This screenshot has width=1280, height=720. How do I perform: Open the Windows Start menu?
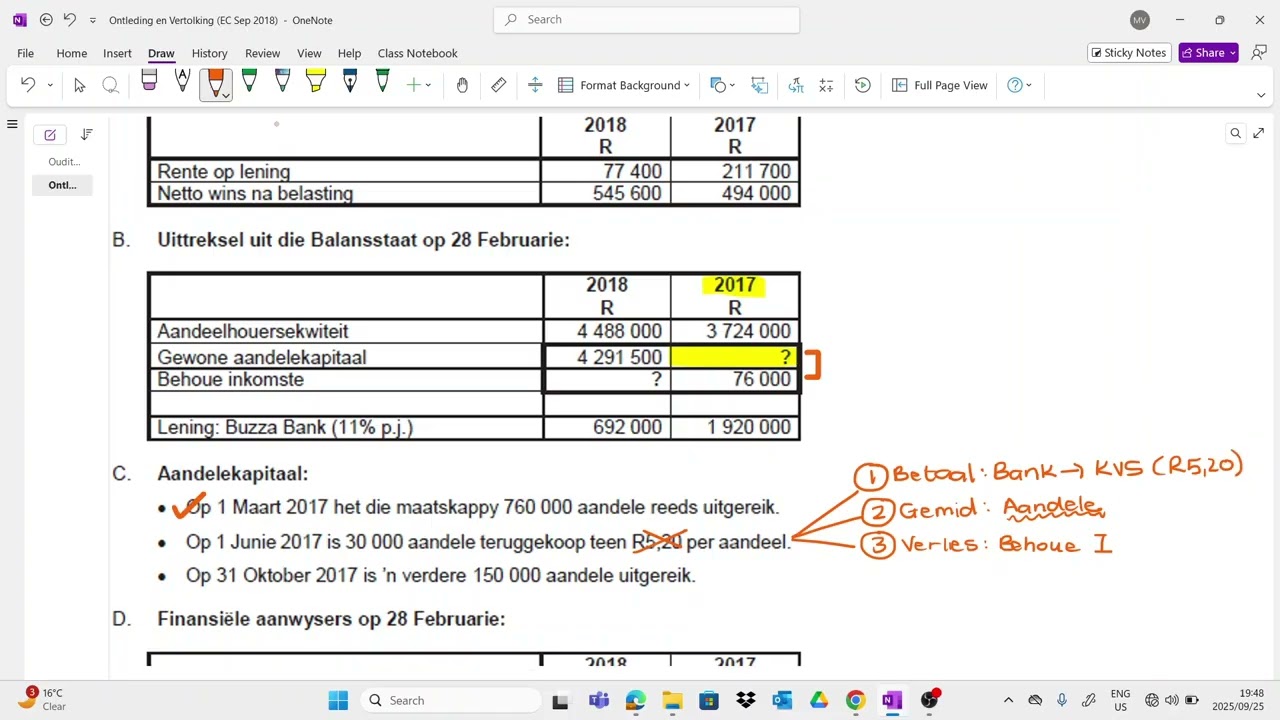[337, 700]
